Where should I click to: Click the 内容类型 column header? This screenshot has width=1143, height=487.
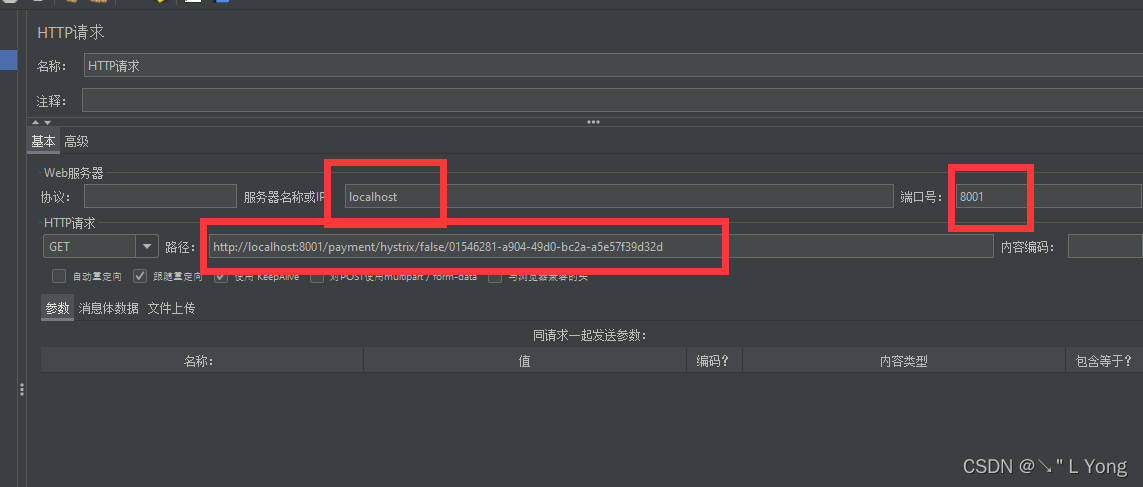[x=904, y=361]
